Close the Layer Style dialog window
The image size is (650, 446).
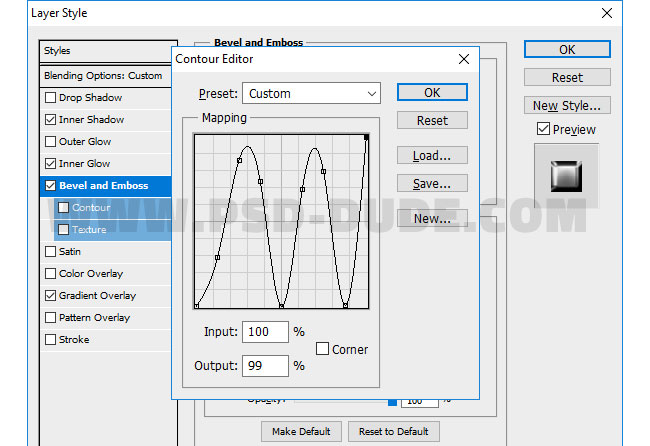606,13
